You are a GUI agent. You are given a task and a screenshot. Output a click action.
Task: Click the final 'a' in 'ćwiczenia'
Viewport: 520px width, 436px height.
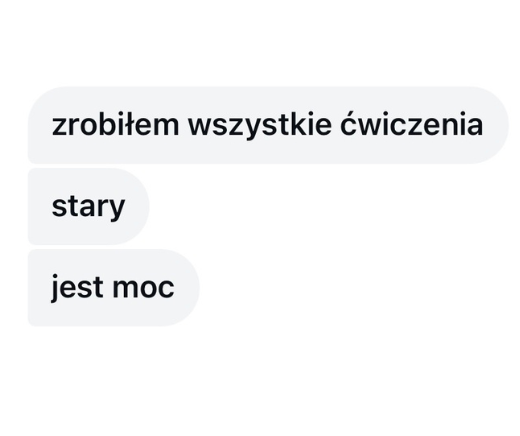coord(475,127)
